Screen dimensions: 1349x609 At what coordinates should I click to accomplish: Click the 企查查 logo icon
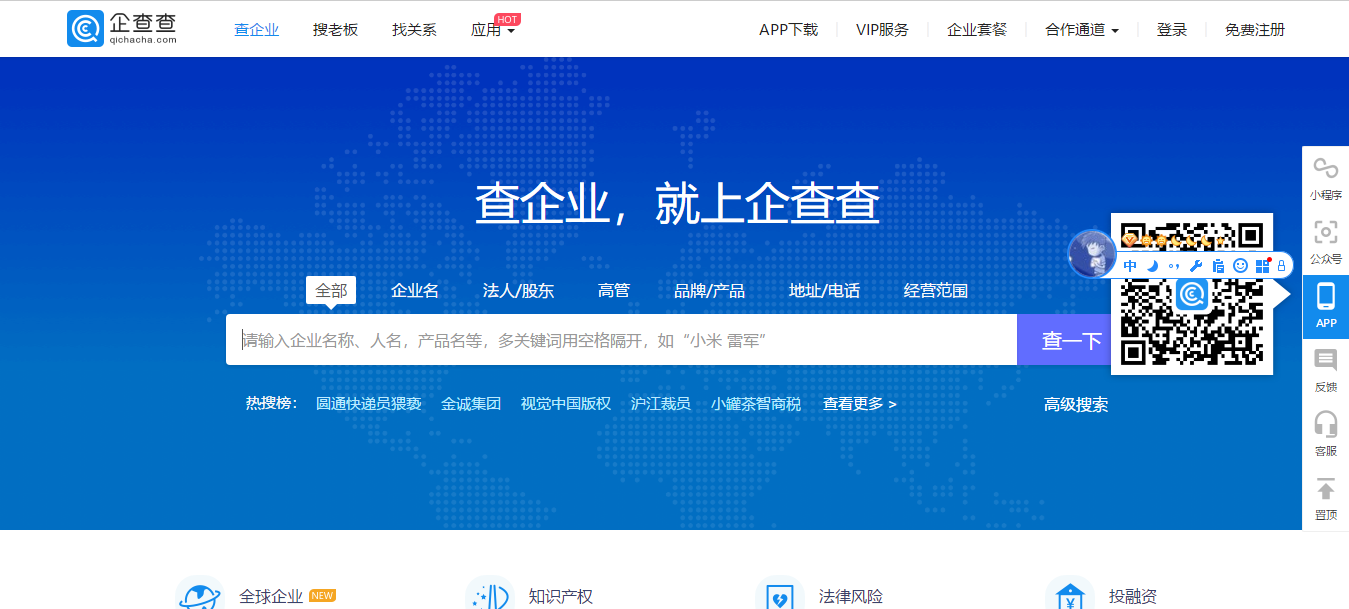point(85,29)
